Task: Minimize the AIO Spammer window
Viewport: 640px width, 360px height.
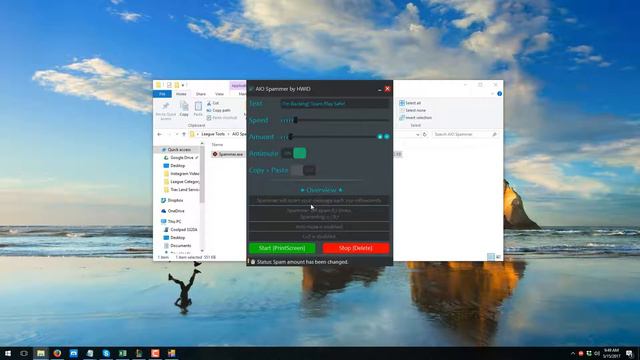Action: point(379,89)
